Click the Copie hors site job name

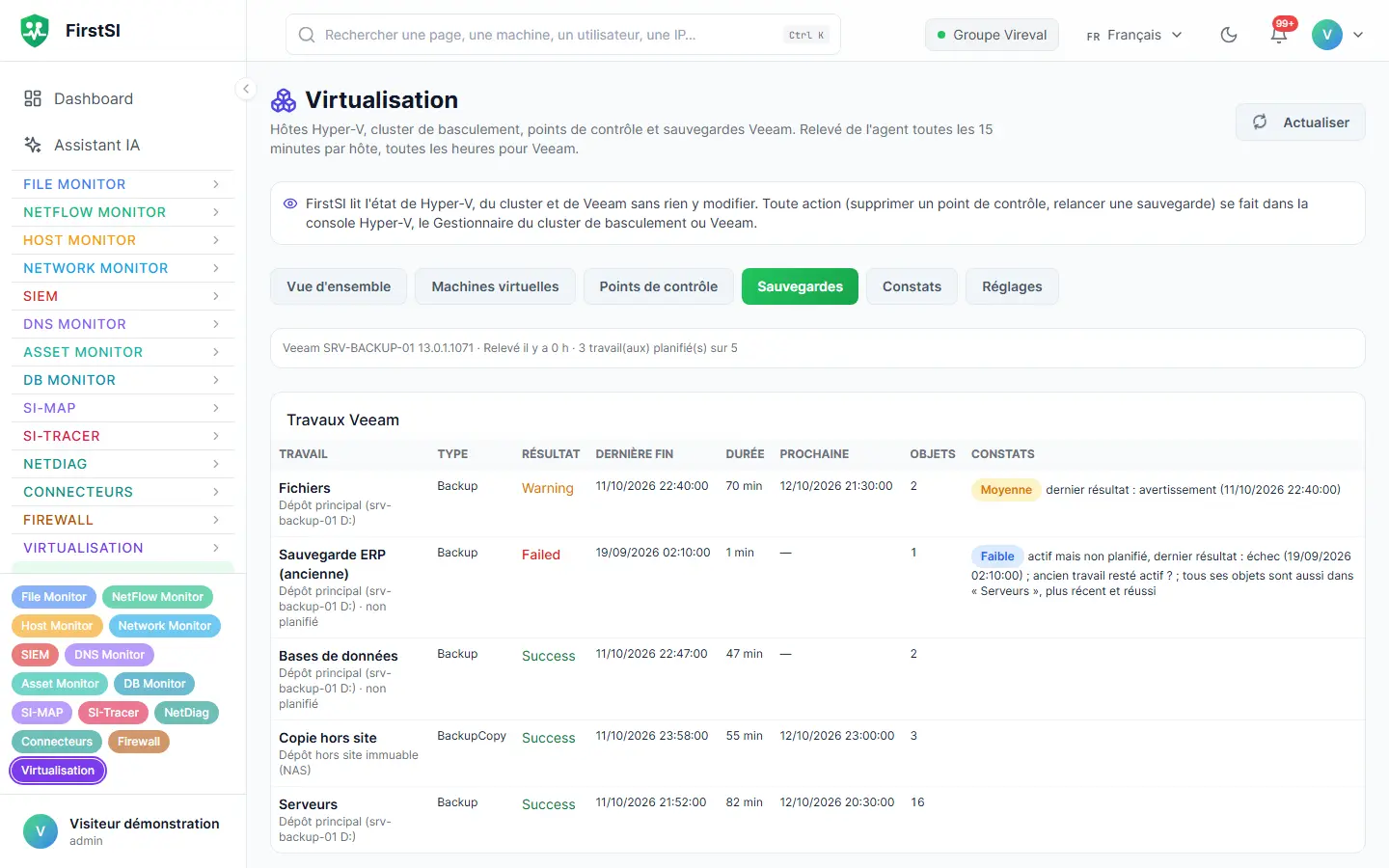click(x=328, y=738)
